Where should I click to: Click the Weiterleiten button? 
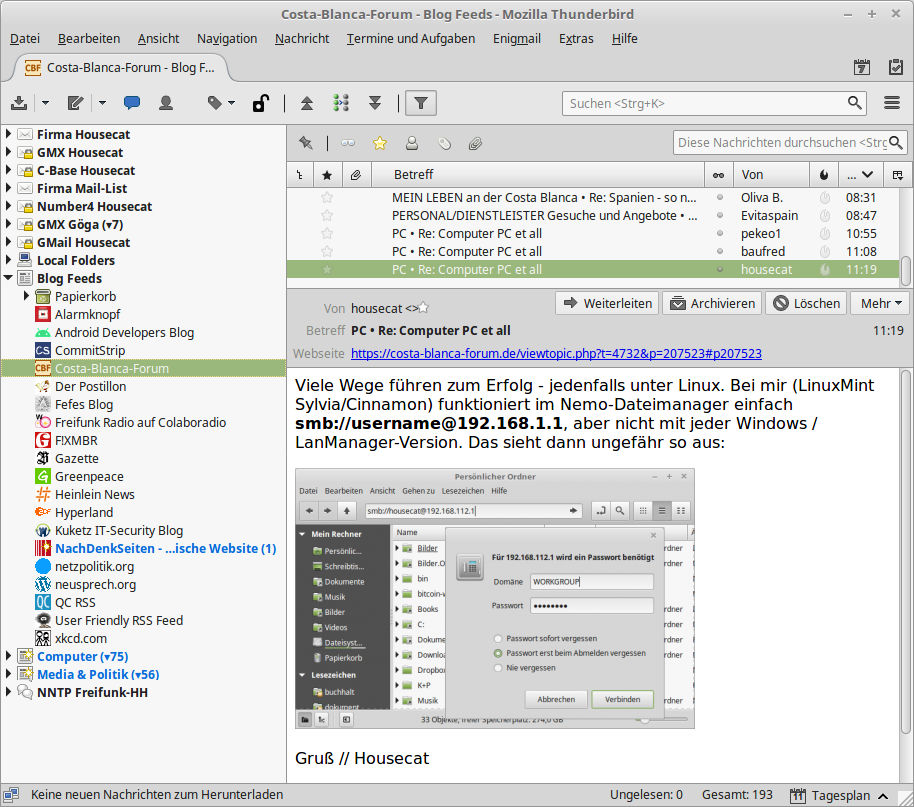click(x=607, y=303)
